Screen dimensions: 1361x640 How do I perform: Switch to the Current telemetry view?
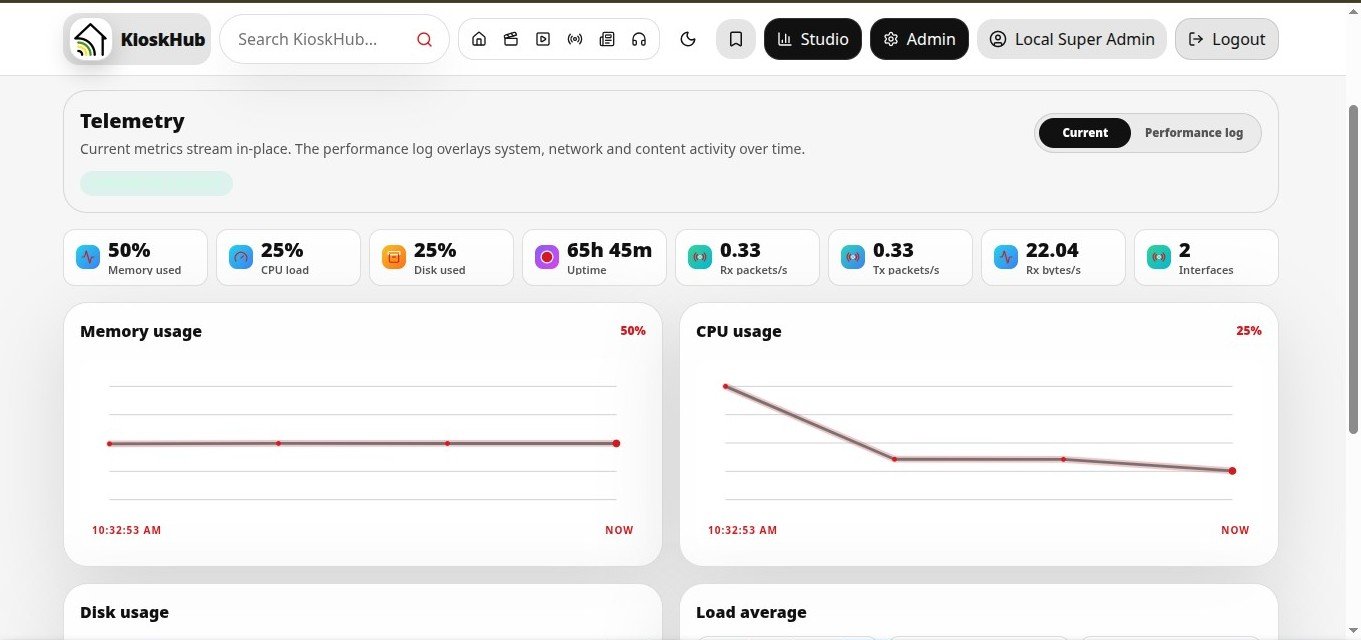(x=1085, y=133)
